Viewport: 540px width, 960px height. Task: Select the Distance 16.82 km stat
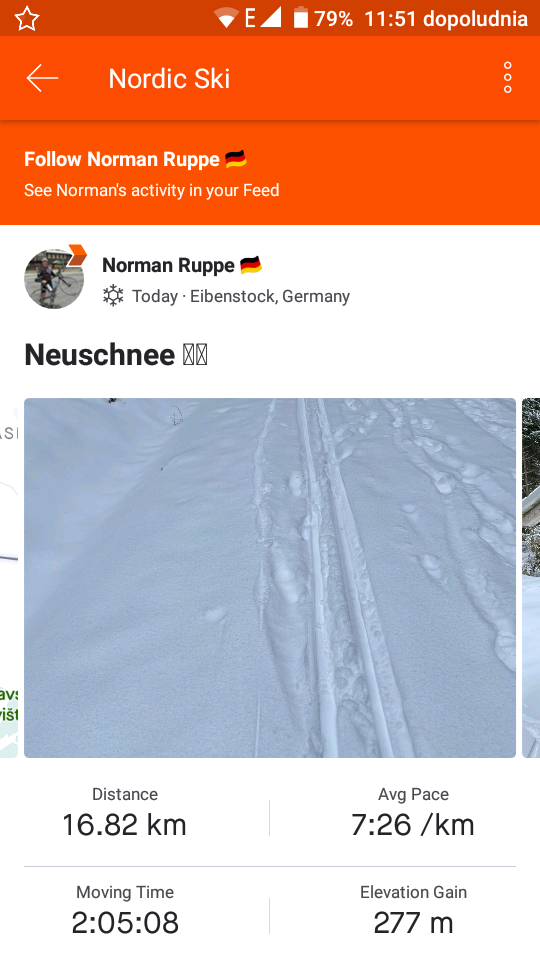pos(125,813)
